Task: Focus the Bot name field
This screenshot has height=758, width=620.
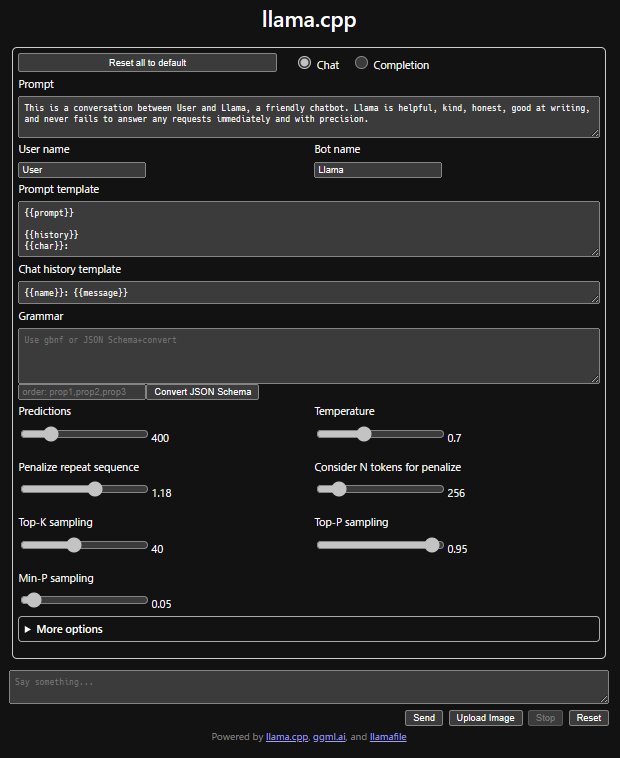Action: [377, 170]
